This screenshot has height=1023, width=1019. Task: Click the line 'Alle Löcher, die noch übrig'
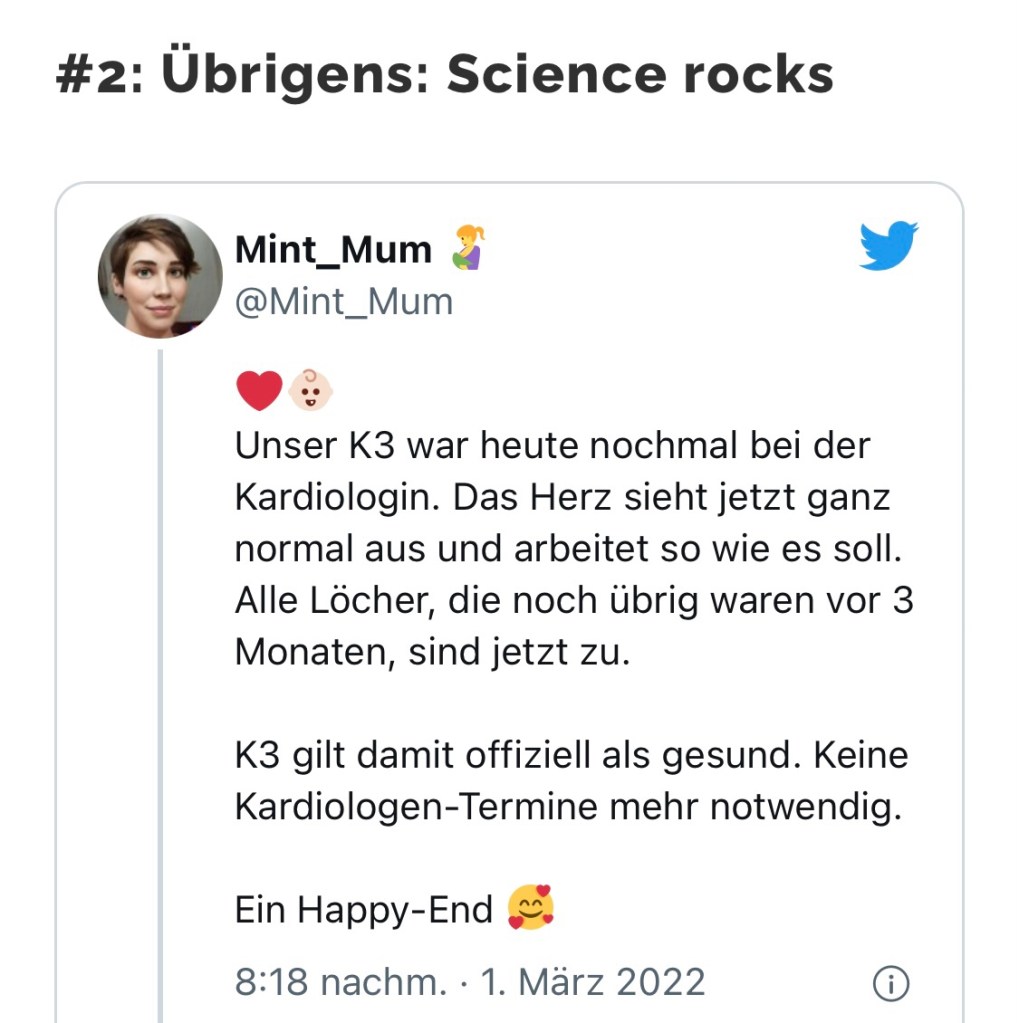click(573, 600)
